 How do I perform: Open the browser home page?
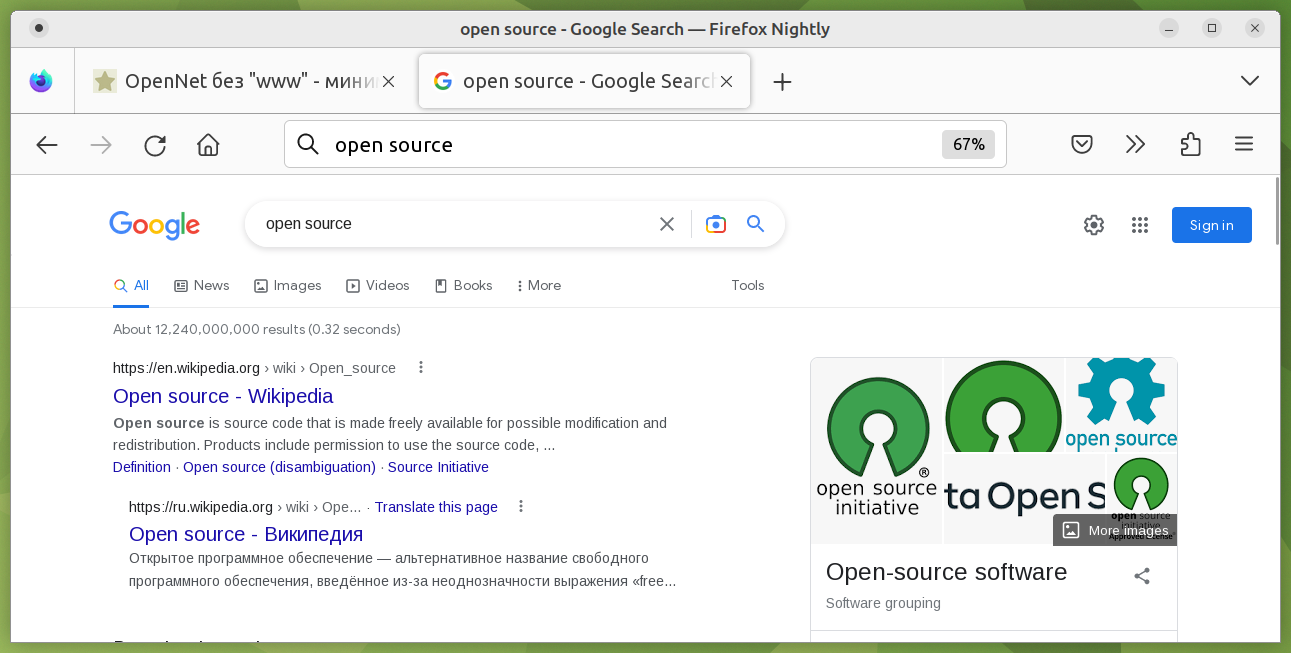point(208,145)
